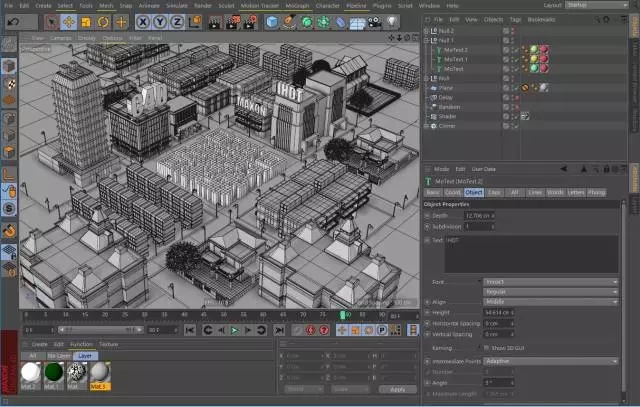Image resolution: width=640 pixels, height=407 pixels.
Task: Click the Cube primitive icon
Action: [272, 21]
